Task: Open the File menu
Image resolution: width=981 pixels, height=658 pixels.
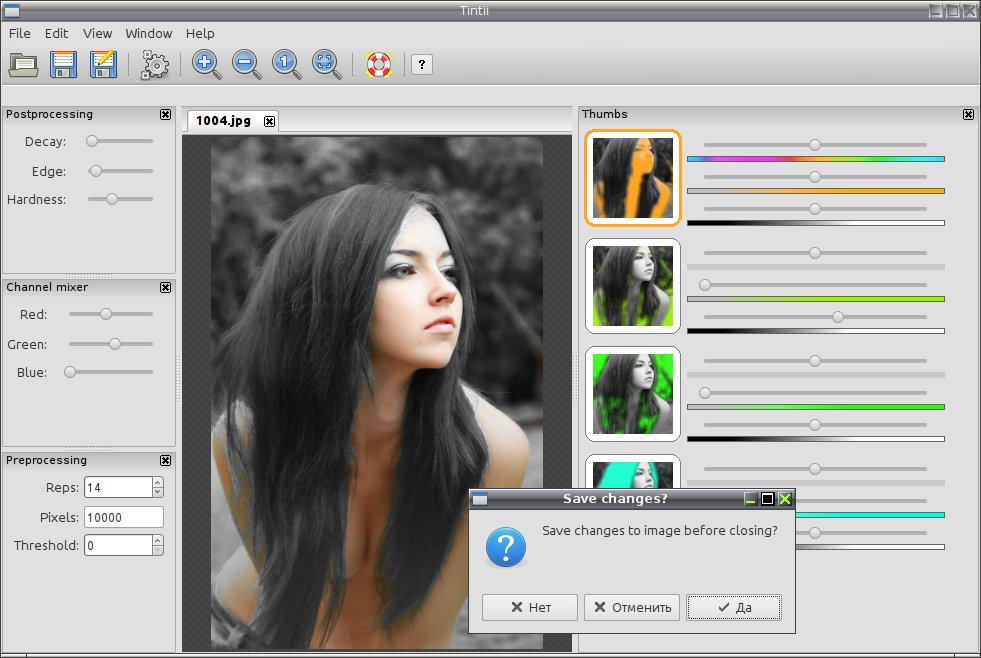Action: point(19,34)
